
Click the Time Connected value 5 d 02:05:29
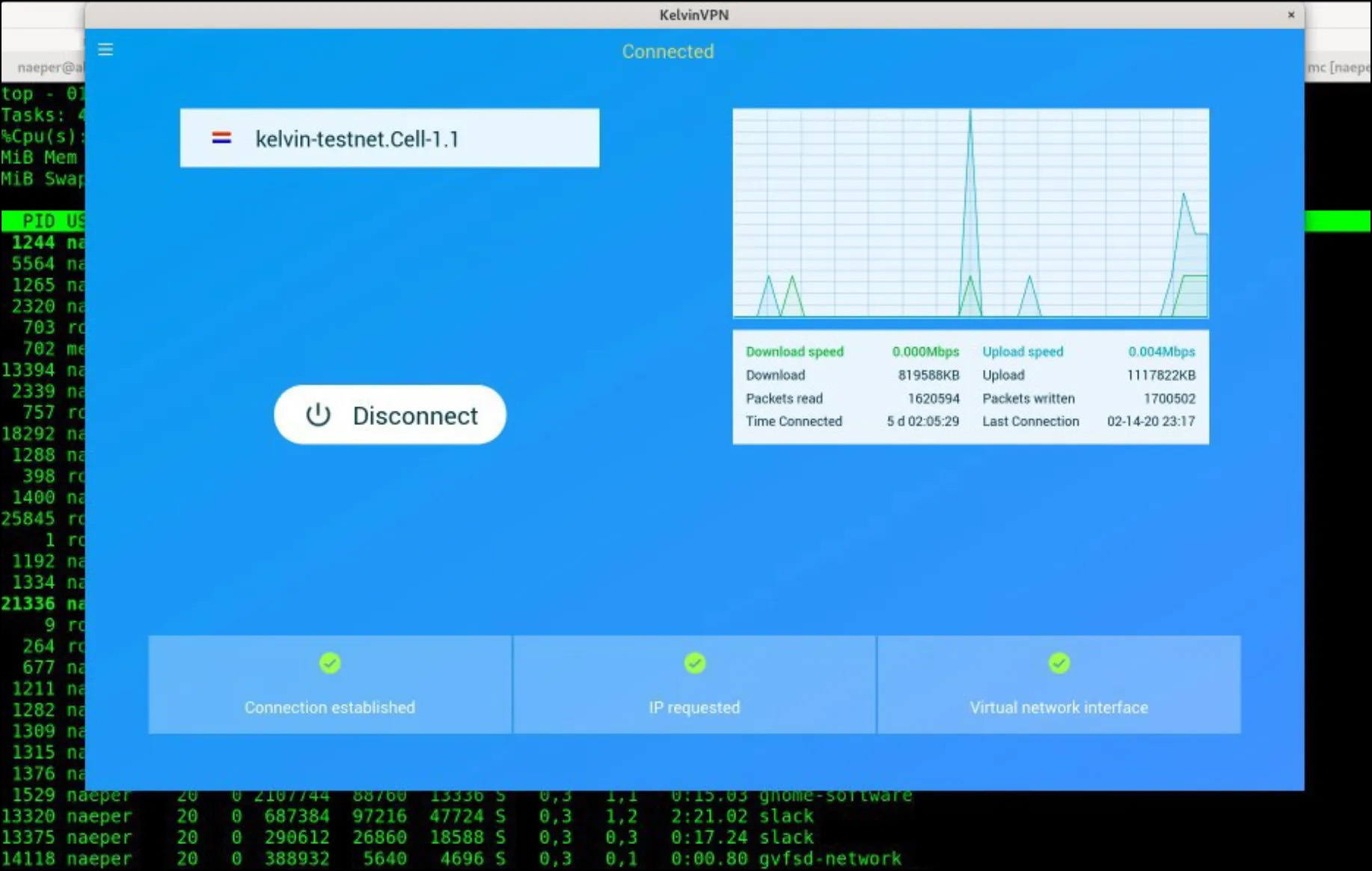[923, 421]
